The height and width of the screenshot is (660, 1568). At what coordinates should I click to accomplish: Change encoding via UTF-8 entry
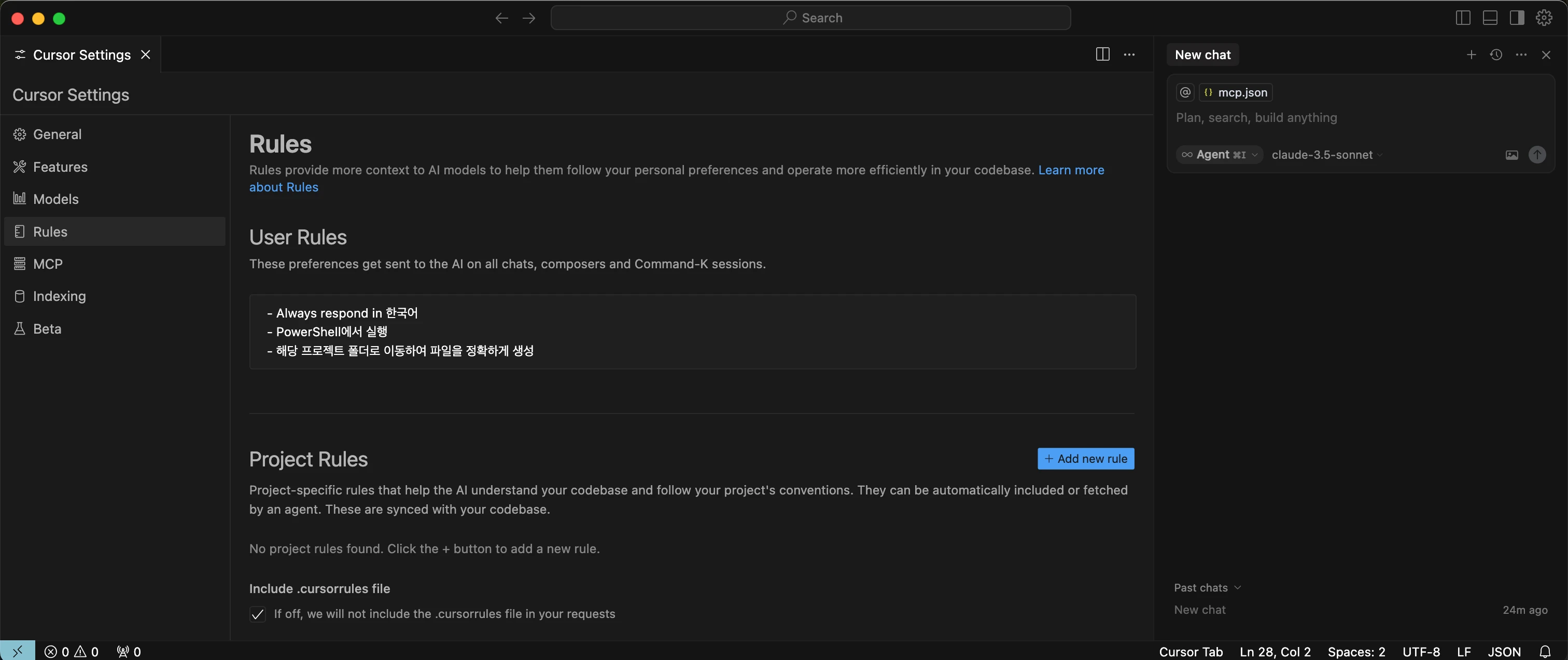[1421, 652]
